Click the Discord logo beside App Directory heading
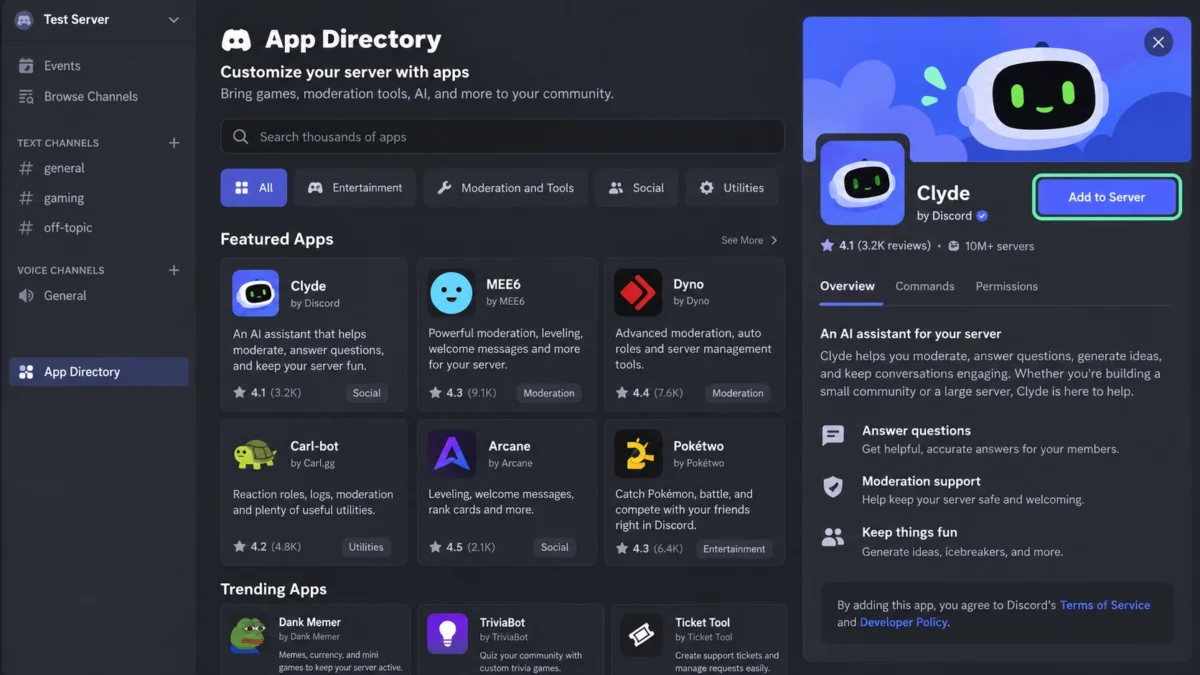 236,40
